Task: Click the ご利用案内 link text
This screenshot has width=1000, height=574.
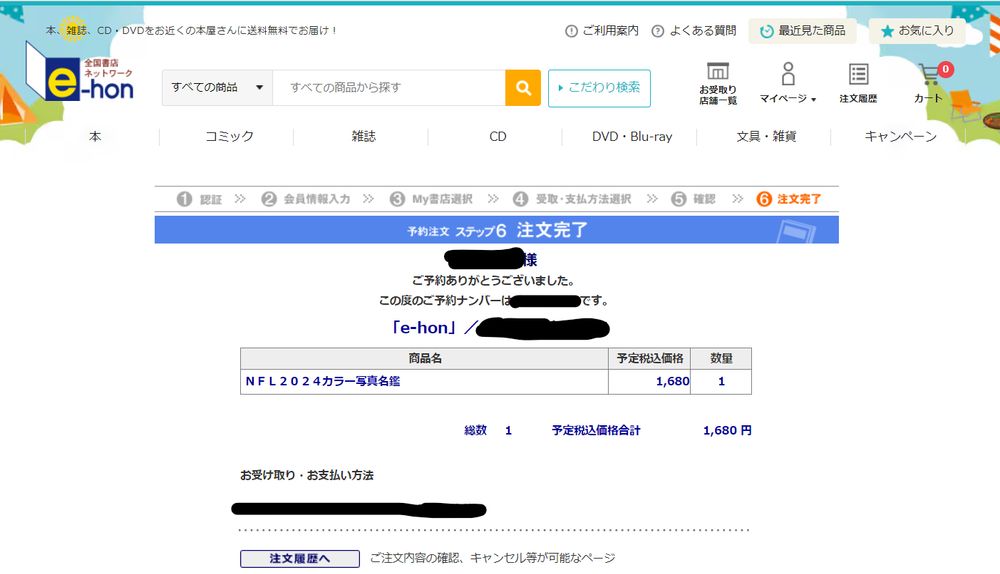Action: tap(610, 31)
